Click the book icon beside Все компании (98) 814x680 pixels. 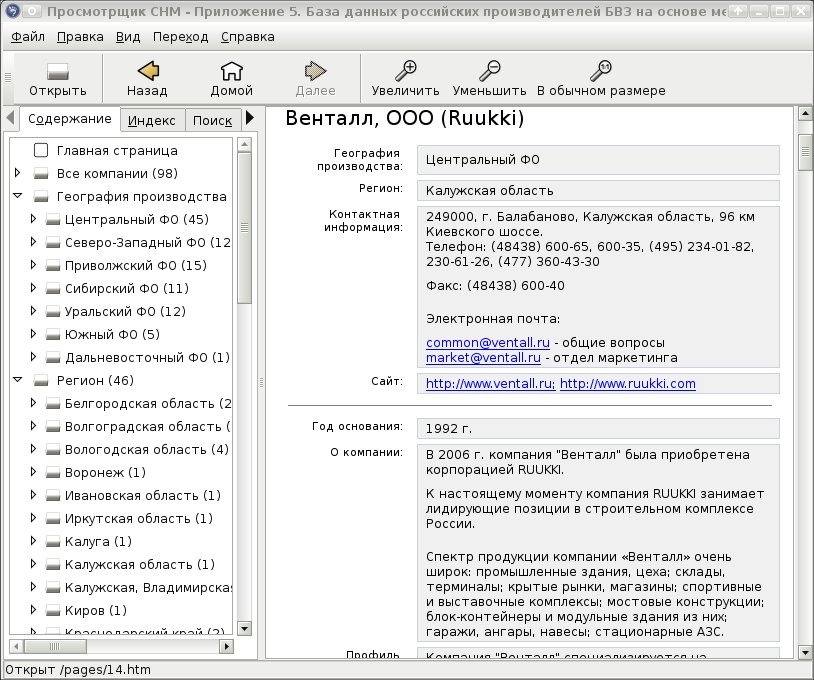pyautogui.click(x=40, y=173)
